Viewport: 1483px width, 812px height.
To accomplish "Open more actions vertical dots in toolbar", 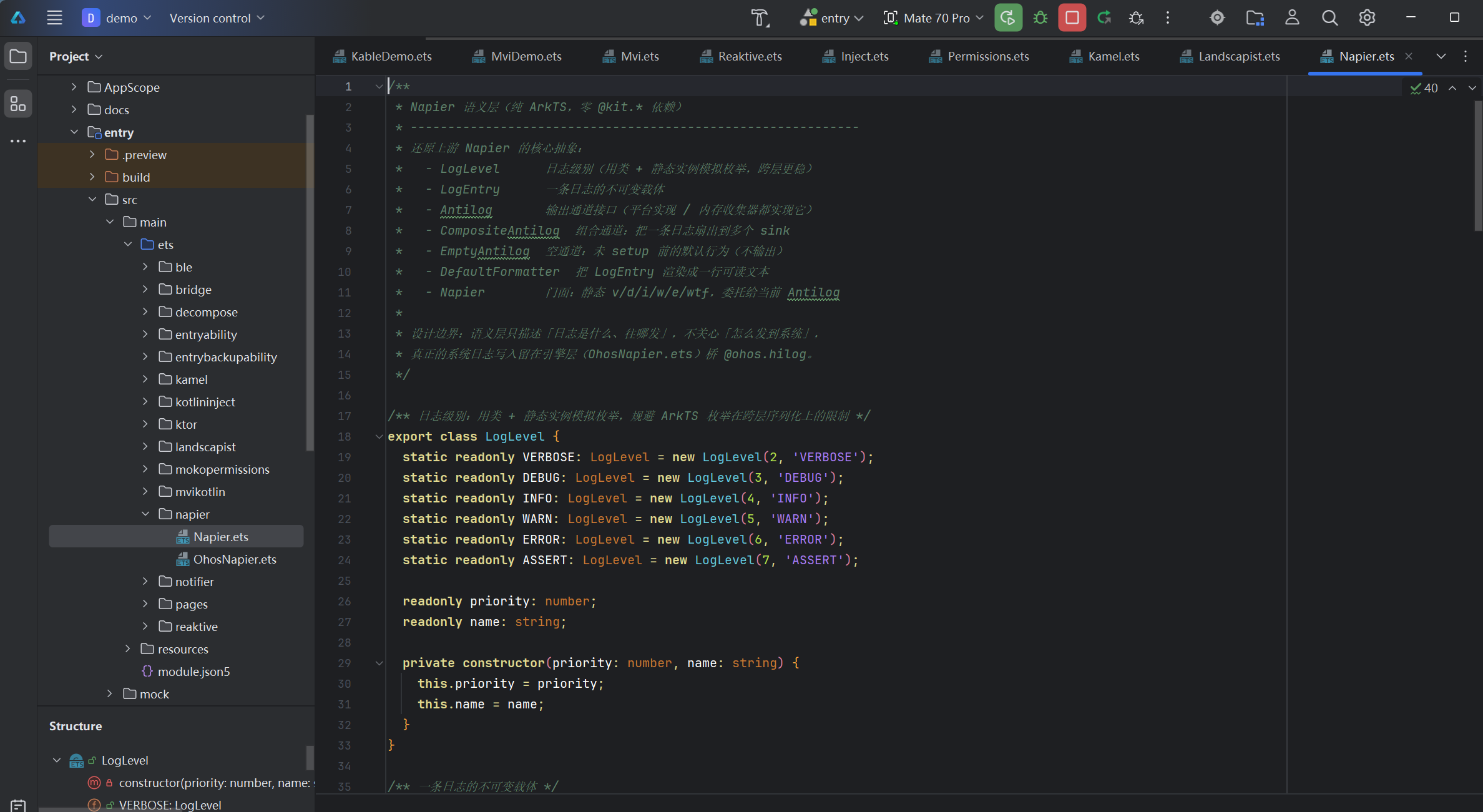I will (x=1168, y=17).
